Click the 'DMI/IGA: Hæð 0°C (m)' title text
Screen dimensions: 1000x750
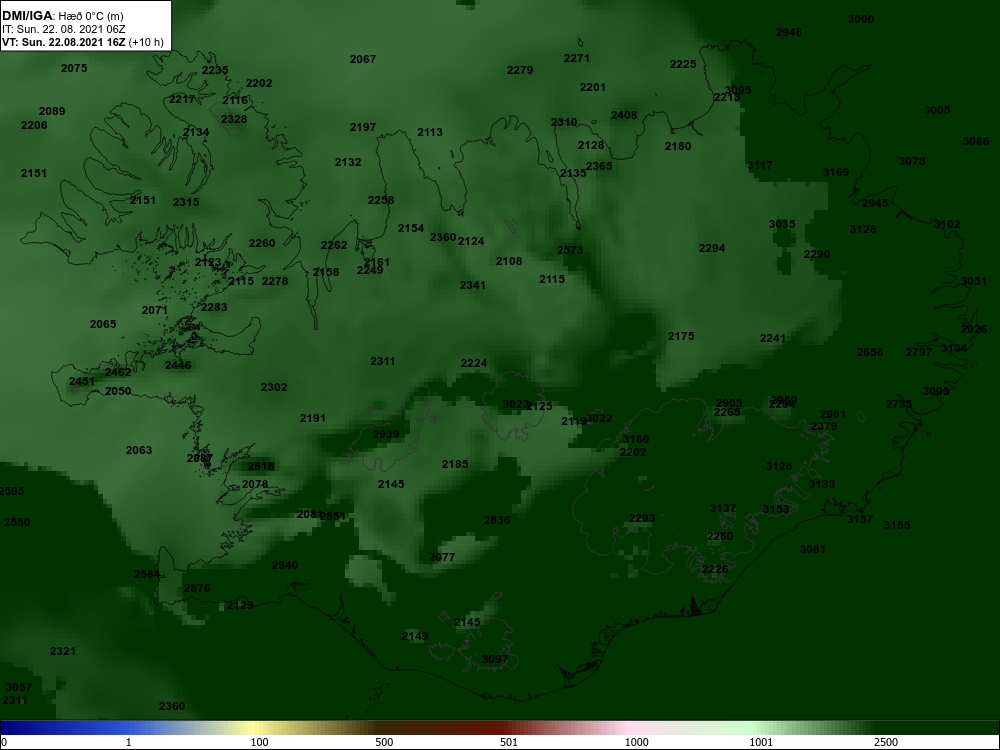coord(62,16)
